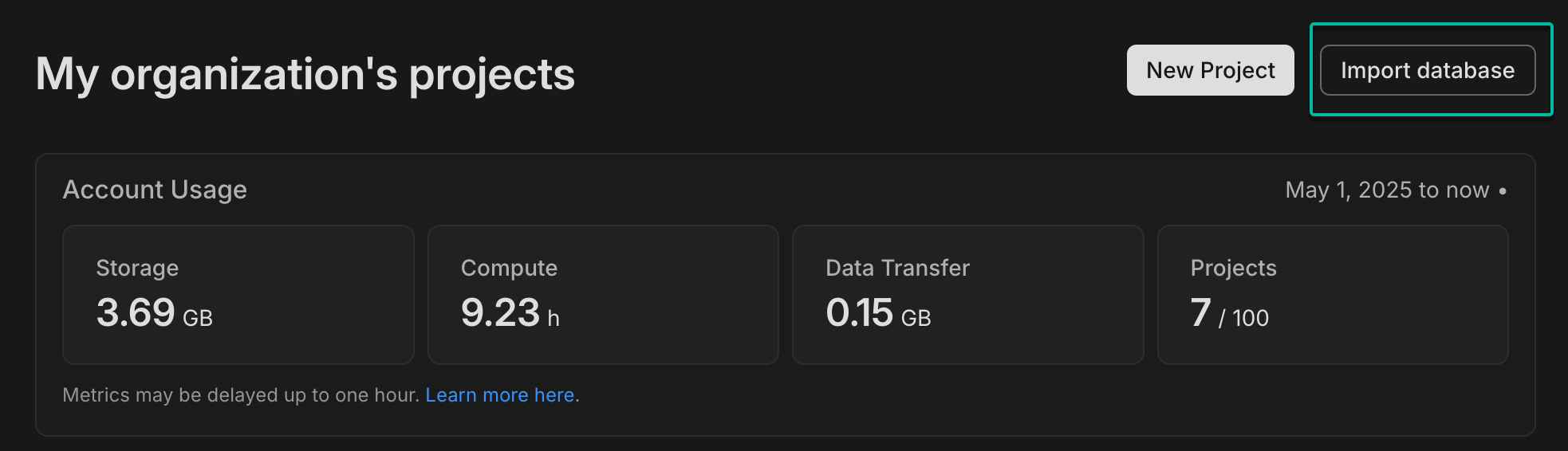Click the New Project button

tap(1210, 70)
